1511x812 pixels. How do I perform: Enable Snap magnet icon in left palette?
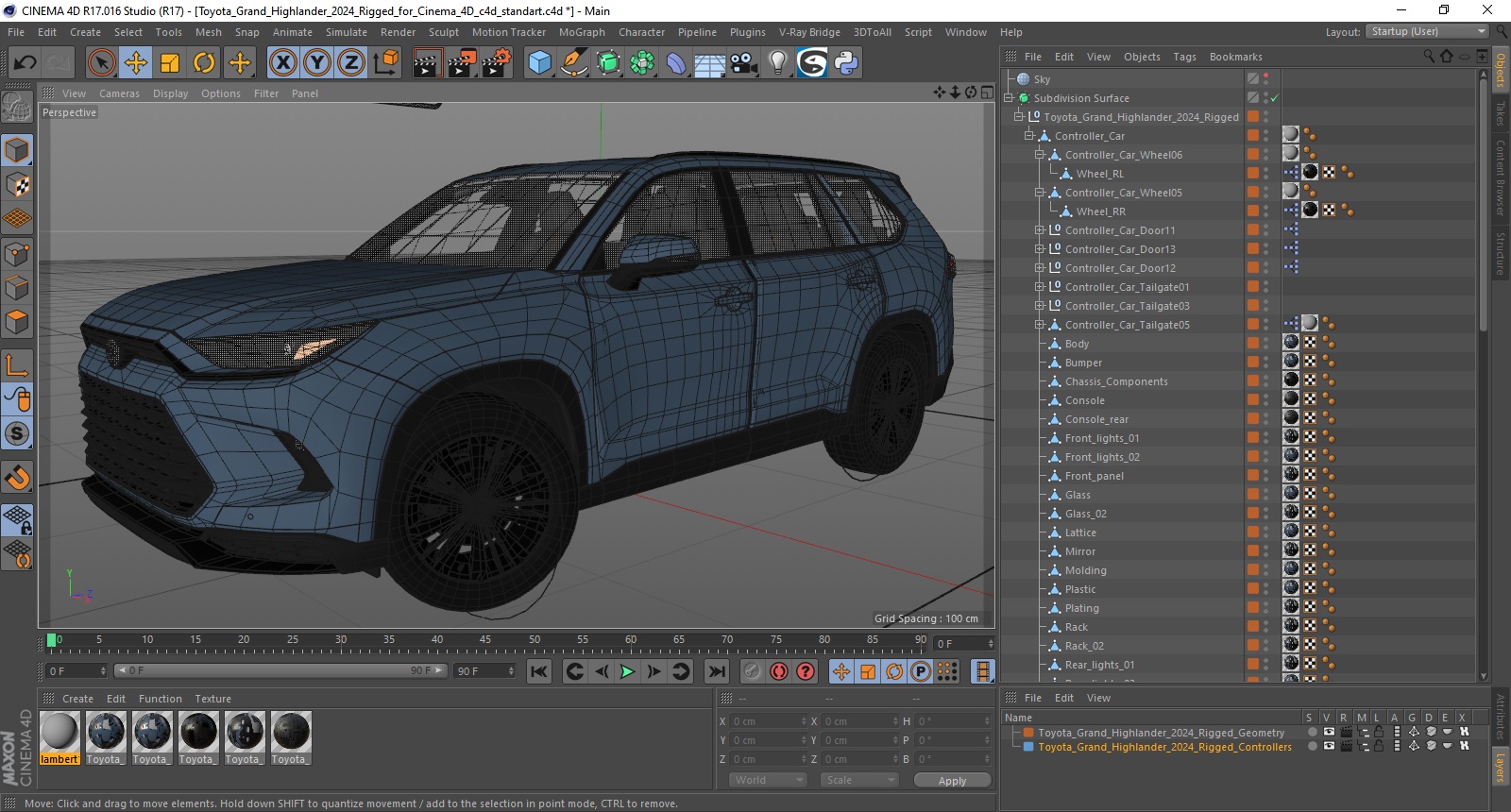click(17, 477)
